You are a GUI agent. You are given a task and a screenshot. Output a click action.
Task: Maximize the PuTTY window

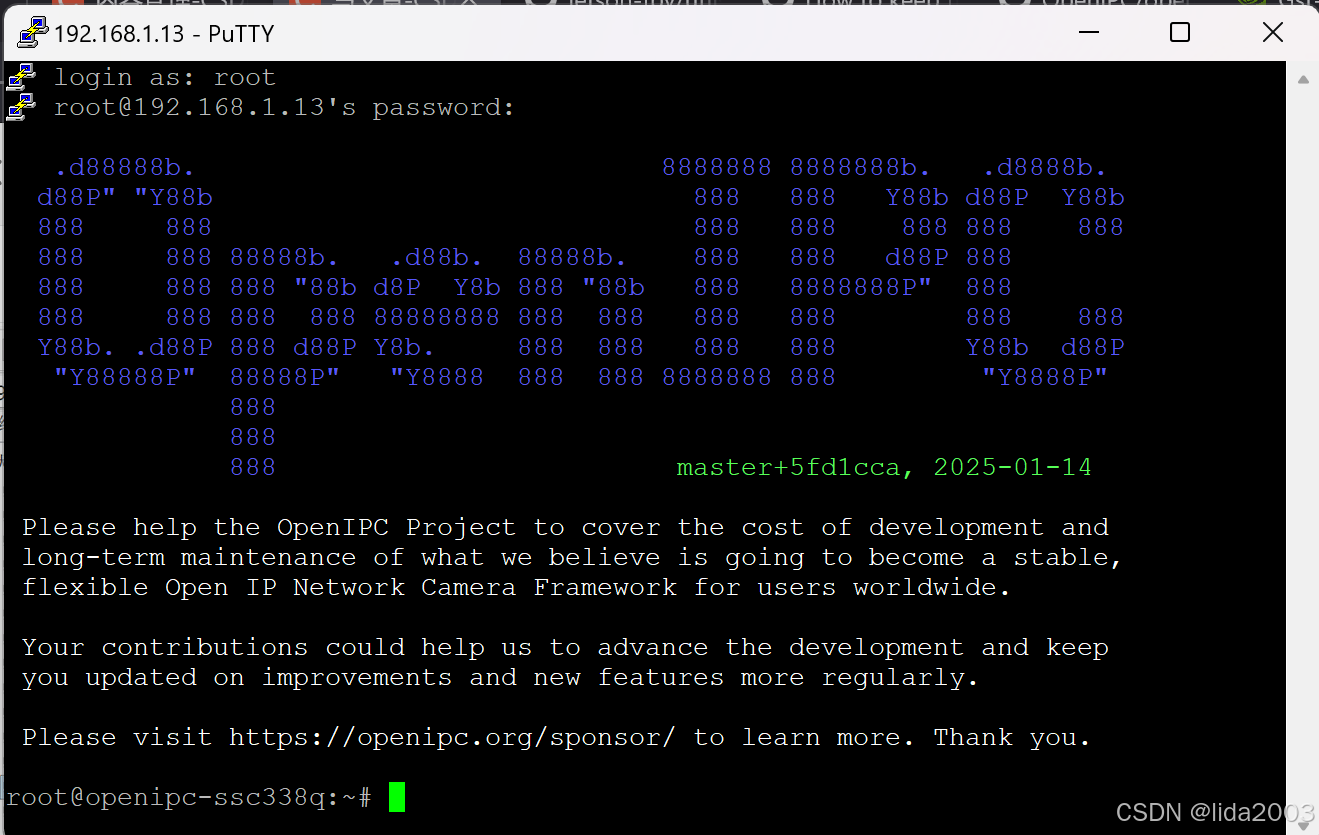click(x=1180, y=33)
